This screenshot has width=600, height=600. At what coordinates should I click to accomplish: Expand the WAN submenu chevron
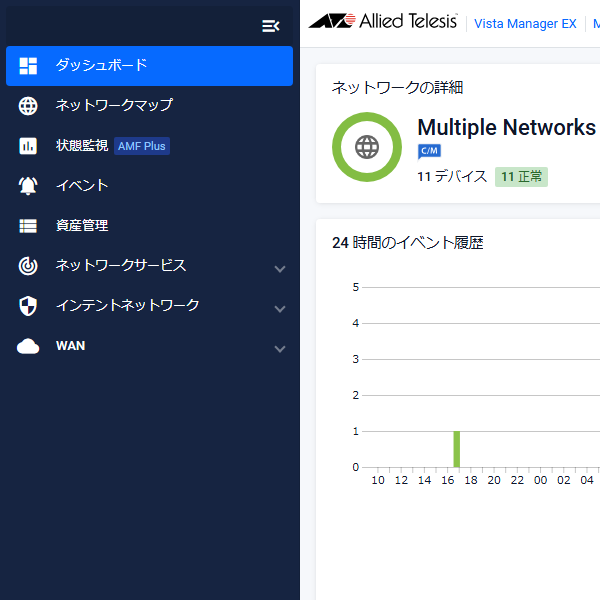click(x=280, y=349)
